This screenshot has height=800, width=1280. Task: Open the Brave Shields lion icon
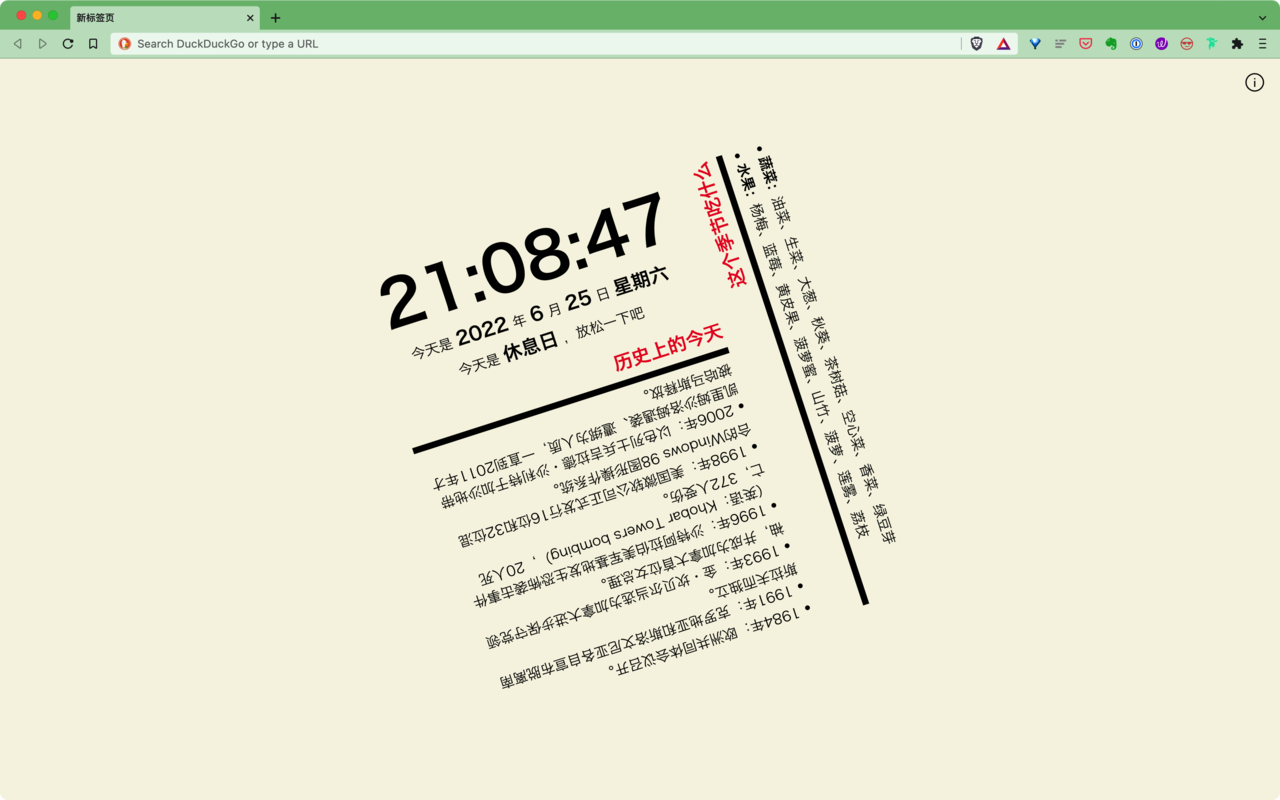pyautogui.click(x=977, y=44)
